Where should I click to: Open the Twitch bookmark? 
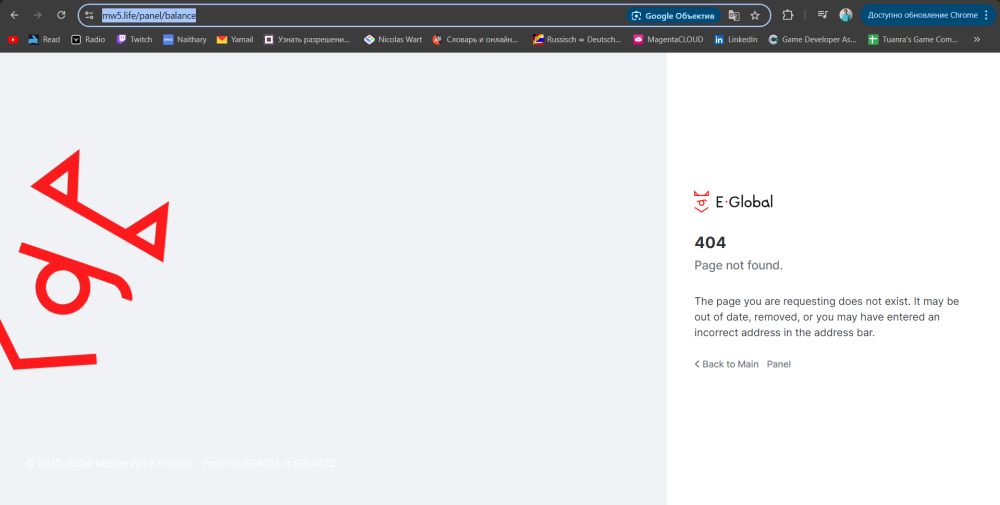pos(135,39)
